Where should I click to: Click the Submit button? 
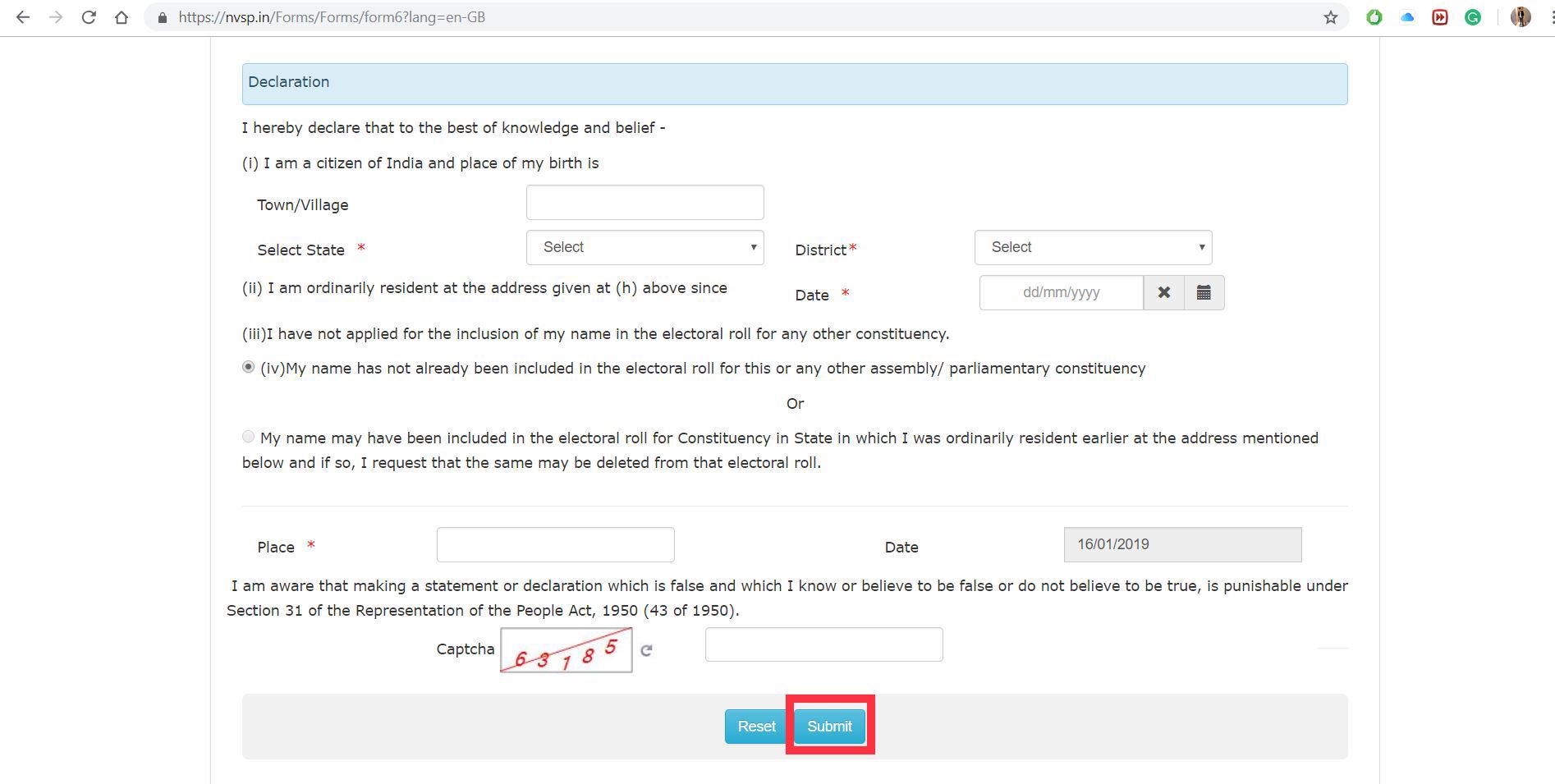pyautogui.click(x=829, y=727)
